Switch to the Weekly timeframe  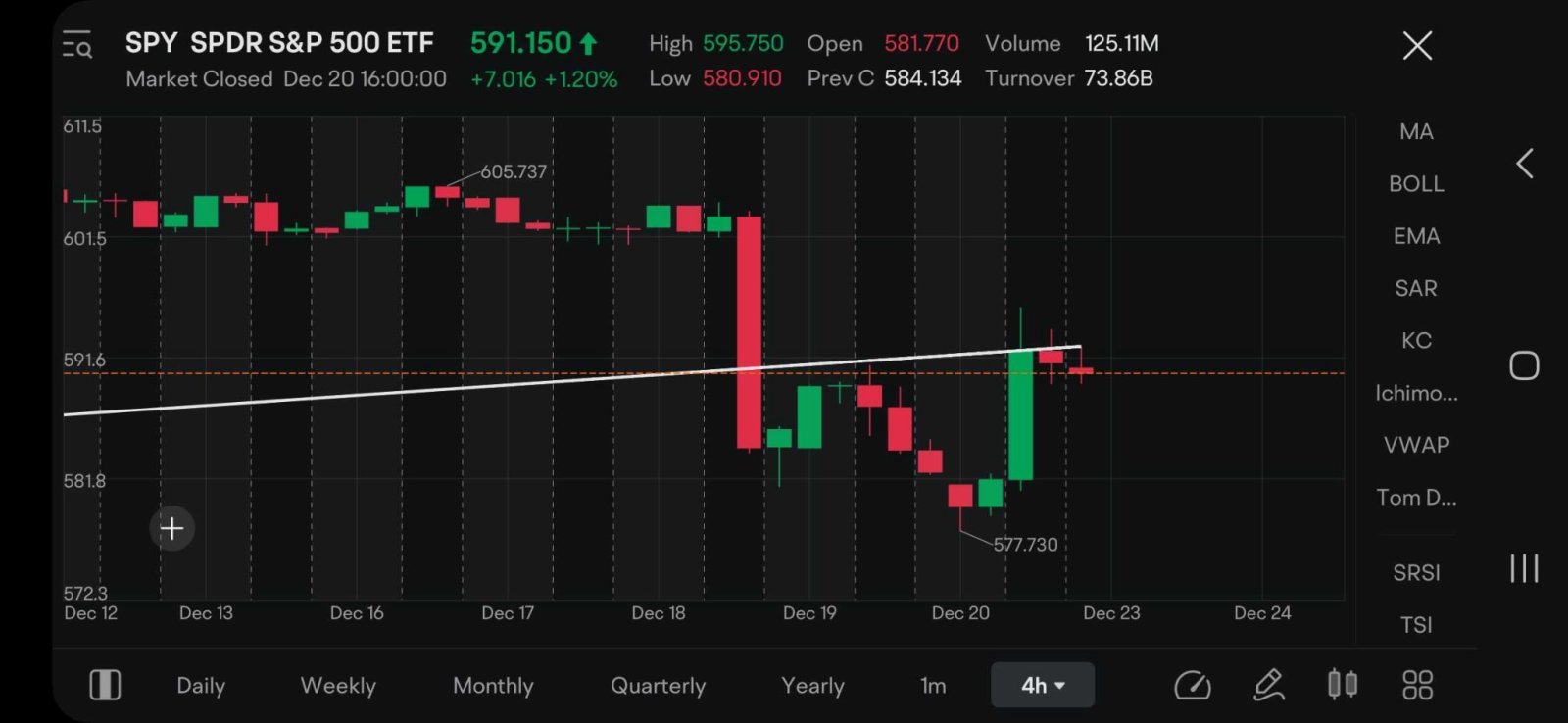coord(338,686)
